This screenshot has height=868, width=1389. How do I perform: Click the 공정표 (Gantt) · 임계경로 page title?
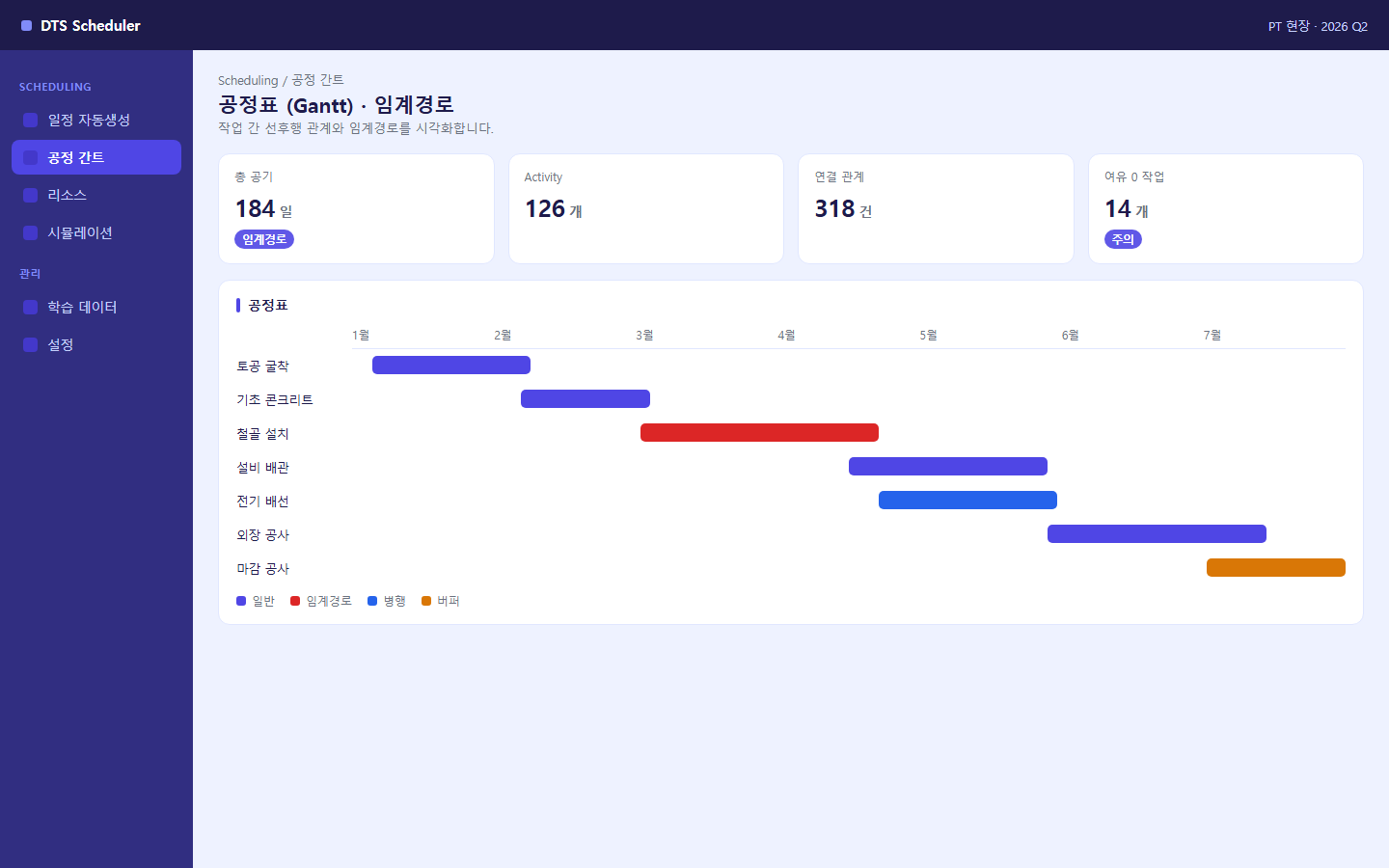(x=336, y=104)
